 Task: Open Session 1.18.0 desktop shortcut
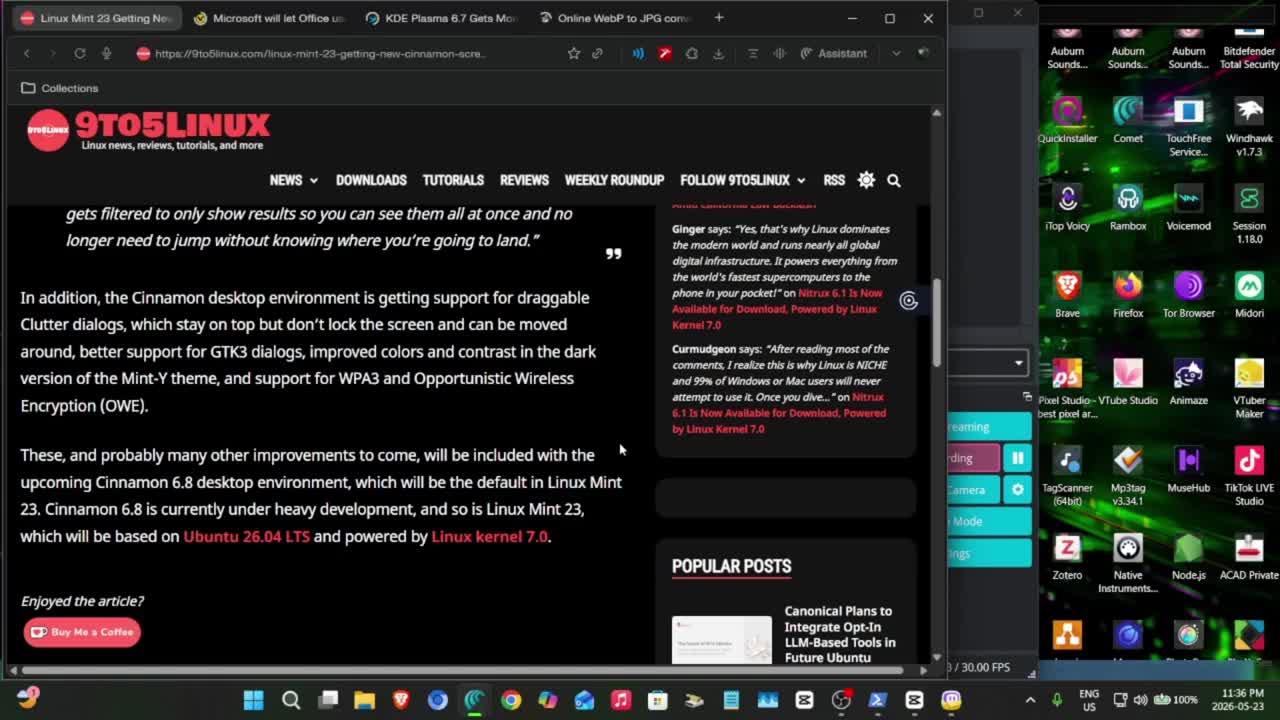[x=1249, y=214]
